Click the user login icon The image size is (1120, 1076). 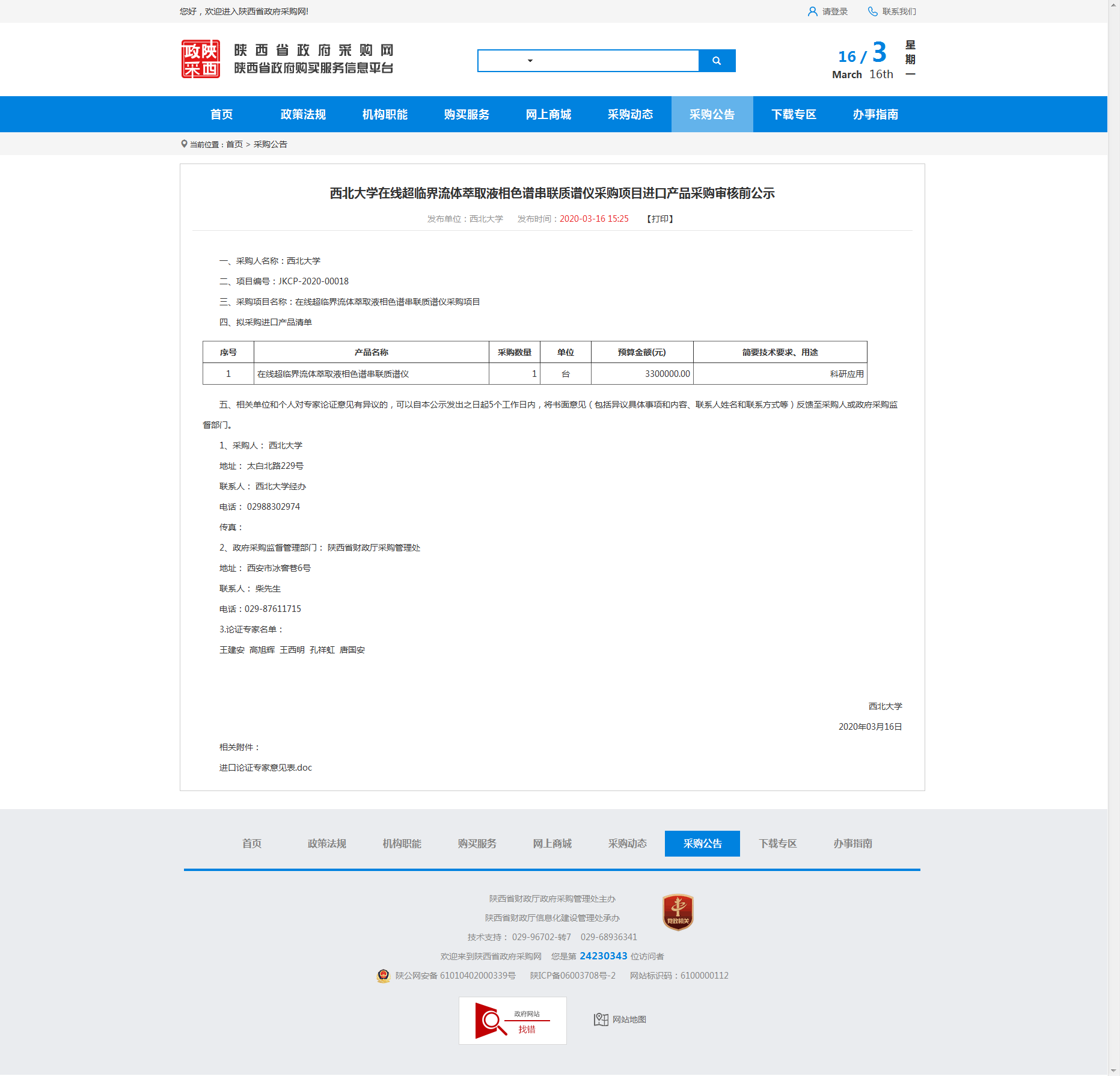coord(812,11)
